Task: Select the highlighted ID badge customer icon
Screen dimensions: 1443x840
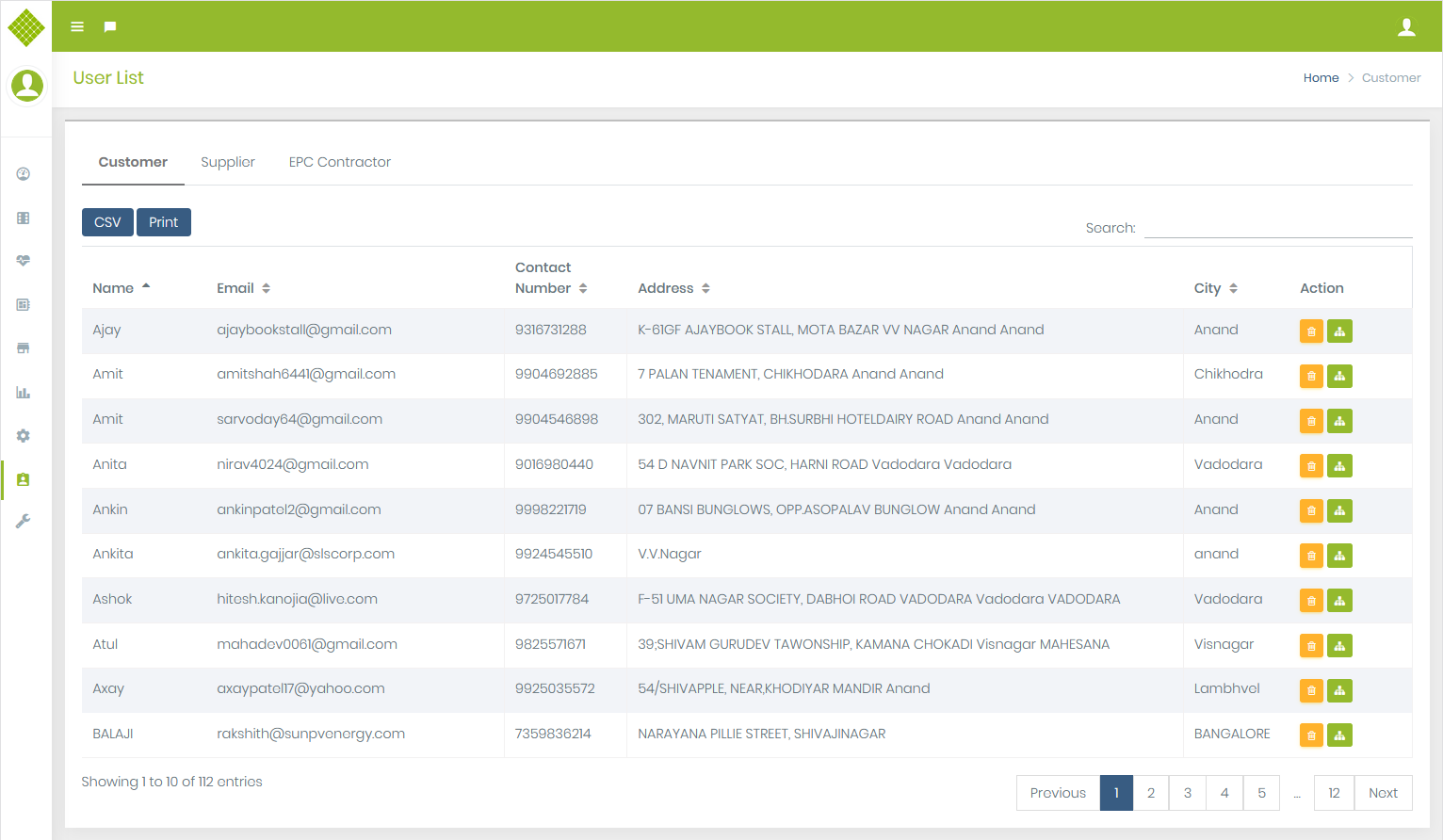Action: click(x=24, y=479)
